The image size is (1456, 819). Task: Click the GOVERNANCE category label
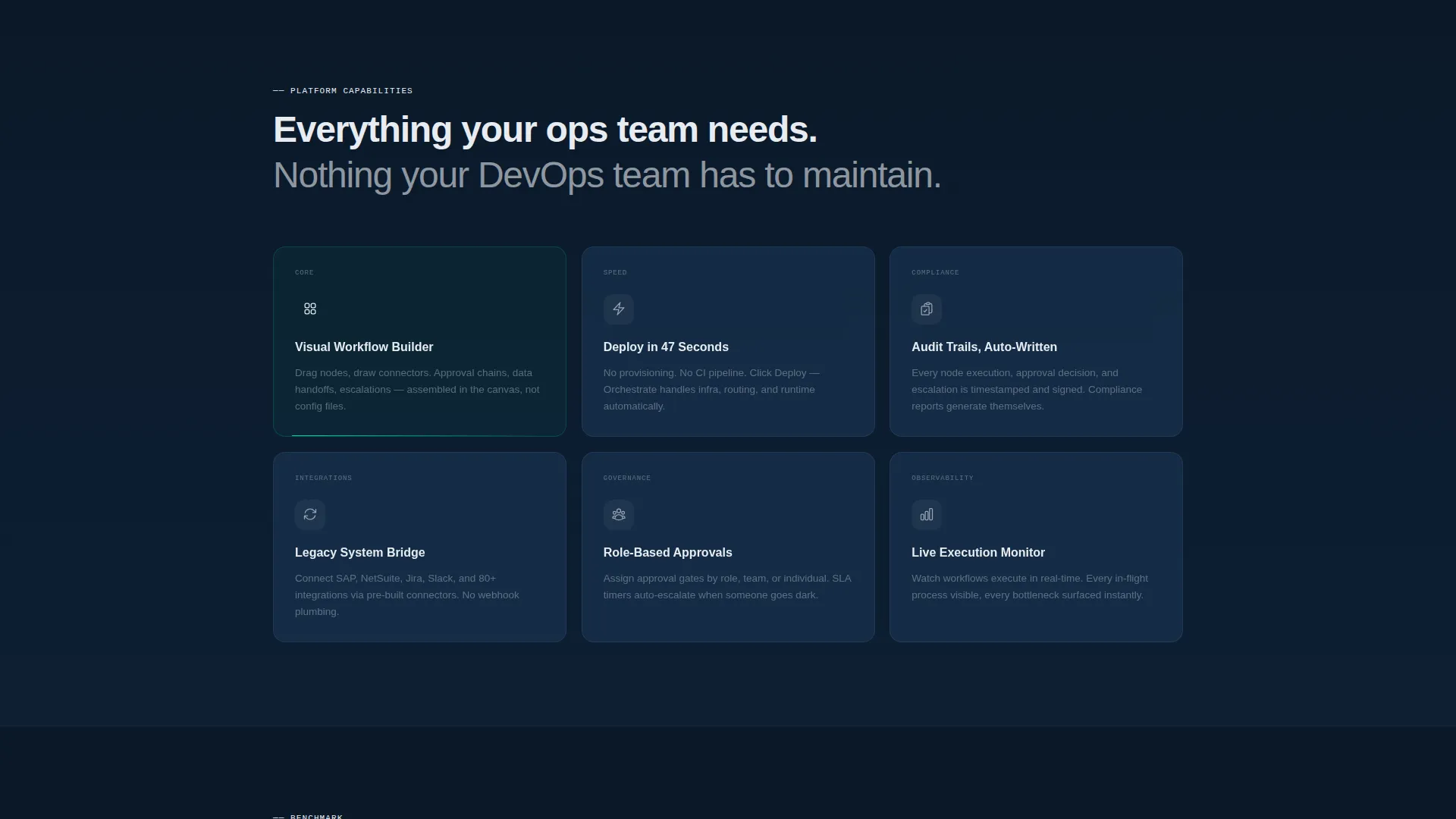(x=627, y=478)
